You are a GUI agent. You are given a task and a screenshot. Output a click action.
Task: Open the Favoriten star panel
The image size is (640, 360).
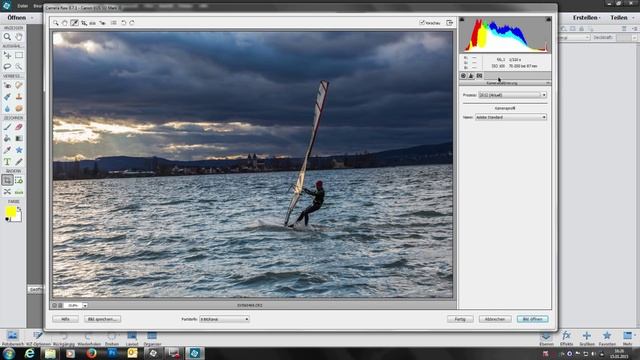coord(607,338)
